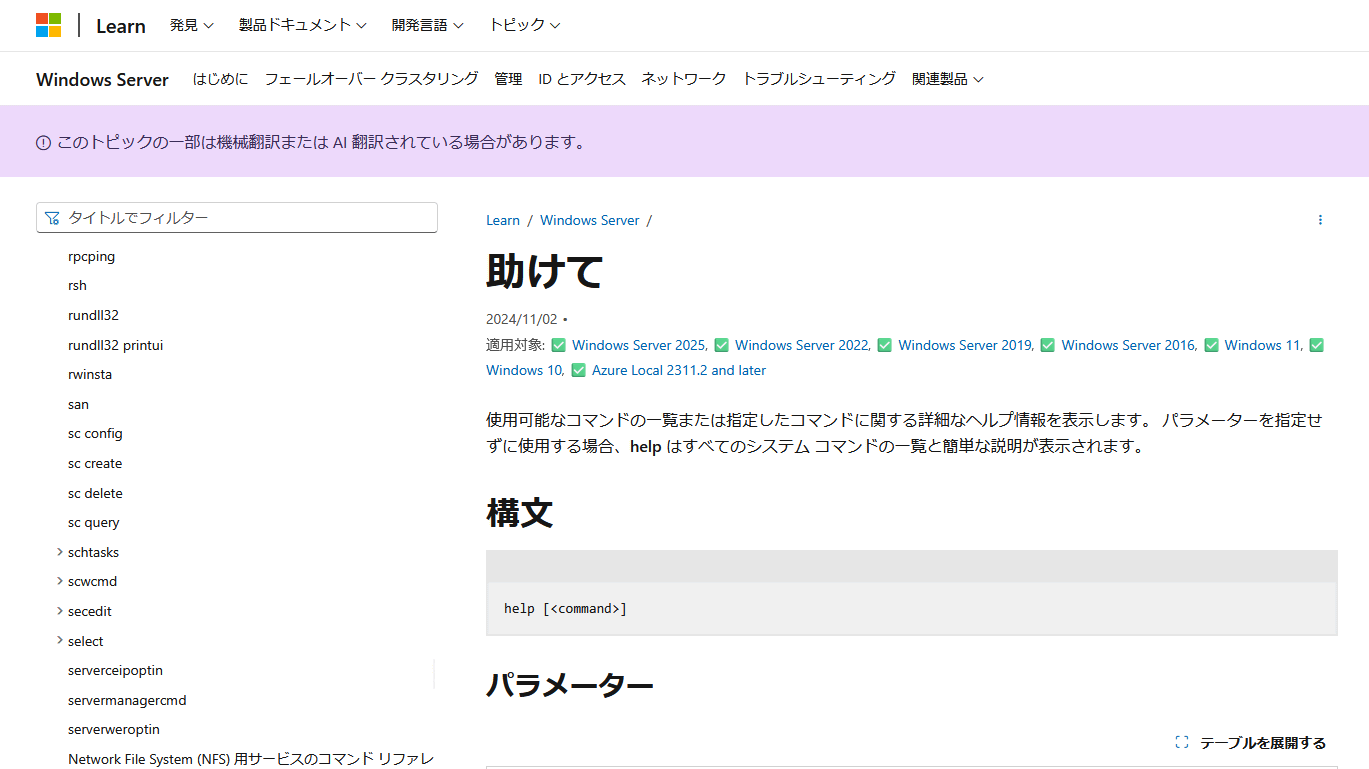The image size is (1369, 769).
Task: Open the 関連製品 dropdown
Action: (x=947, y=79)
